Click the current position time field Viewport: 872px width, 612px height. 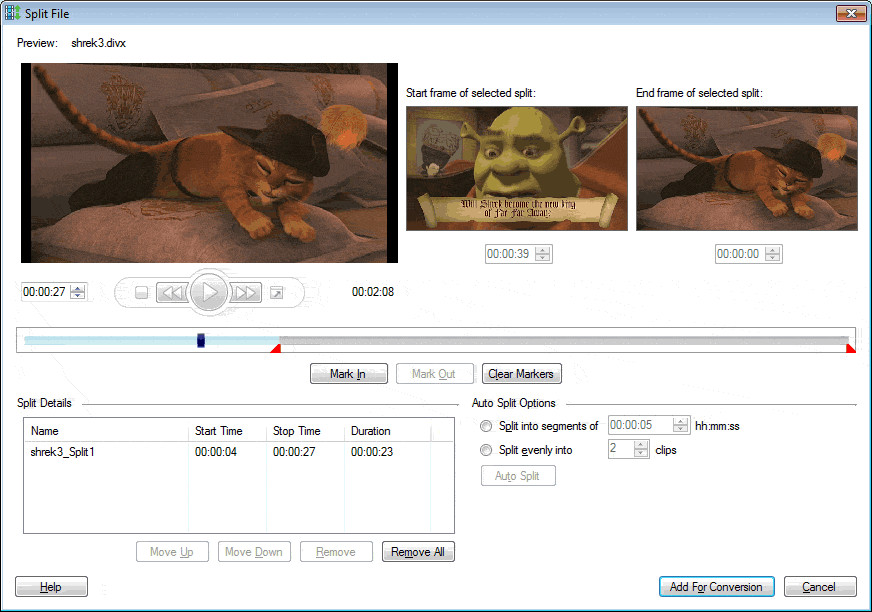pyautogui.click(x=46, y=292)
